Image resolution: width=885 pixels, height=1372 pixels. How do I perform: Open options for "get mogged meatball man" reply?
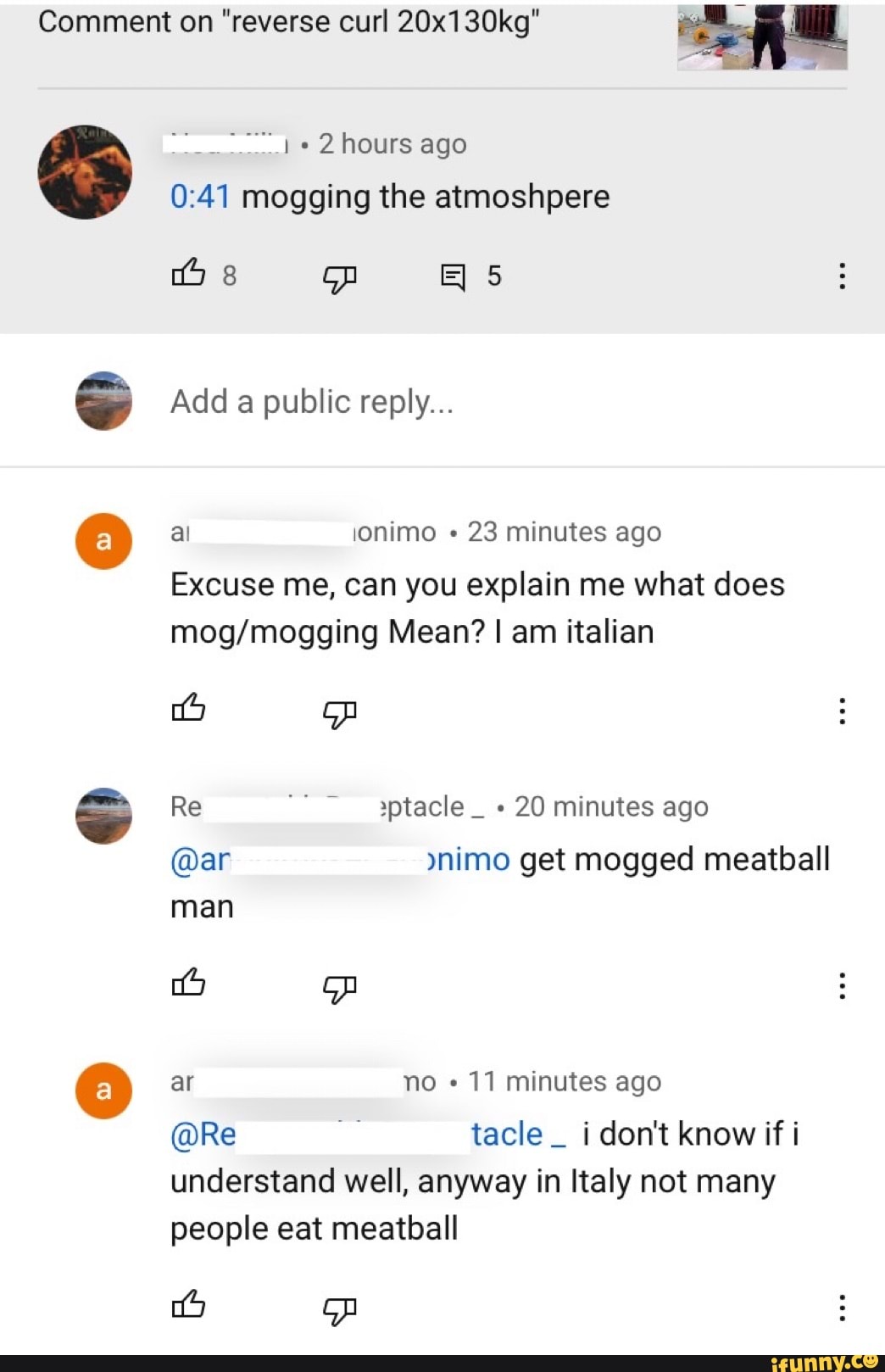click(841, 985)
